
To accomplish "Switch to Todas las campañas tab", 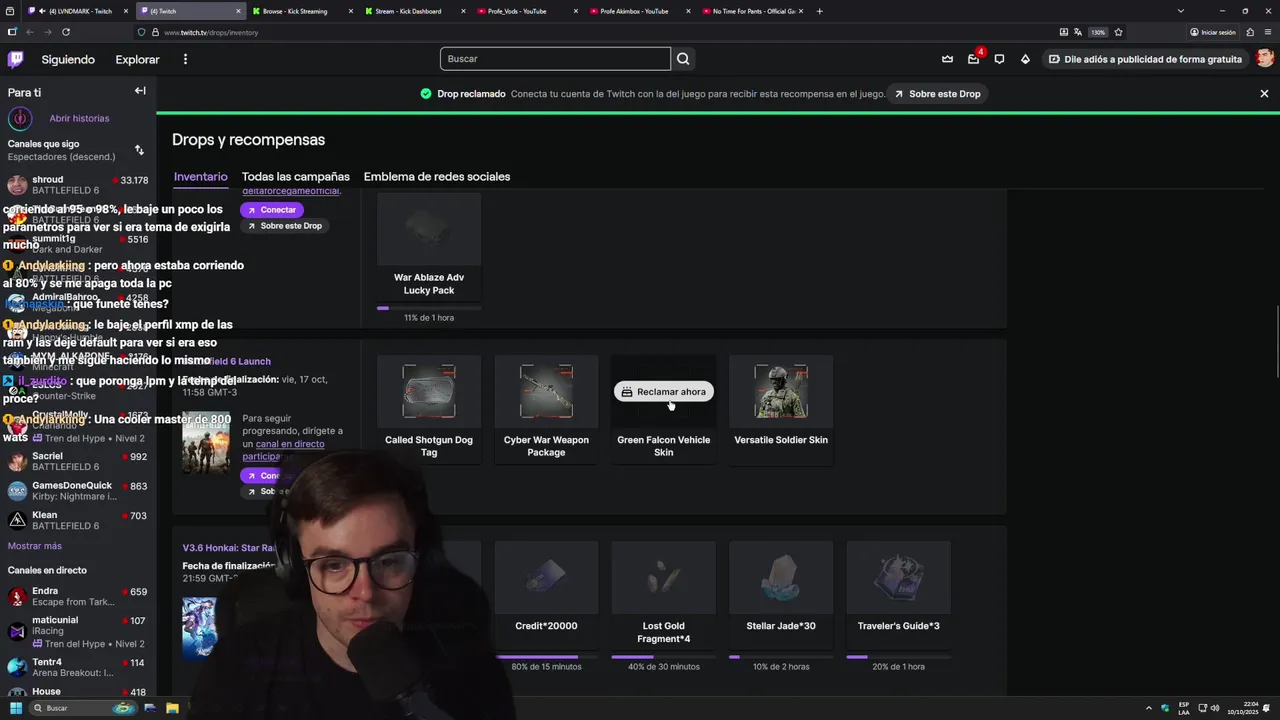I will (296, 176).
